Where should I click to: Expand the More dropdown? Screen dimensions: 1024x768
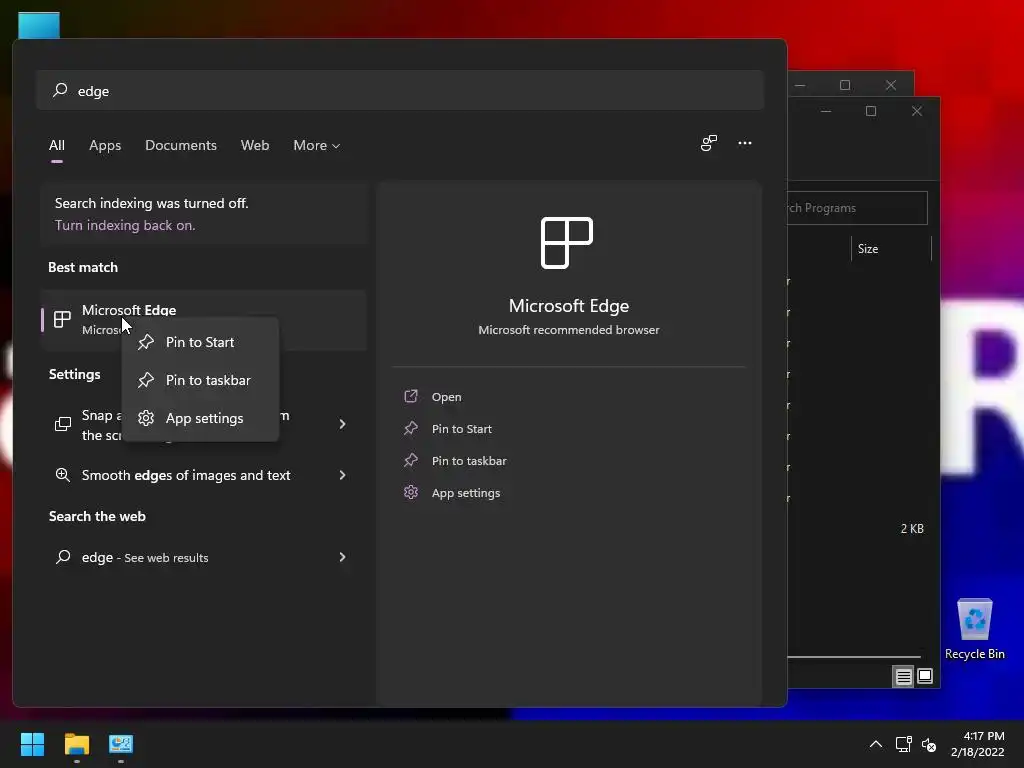point(317,145)
